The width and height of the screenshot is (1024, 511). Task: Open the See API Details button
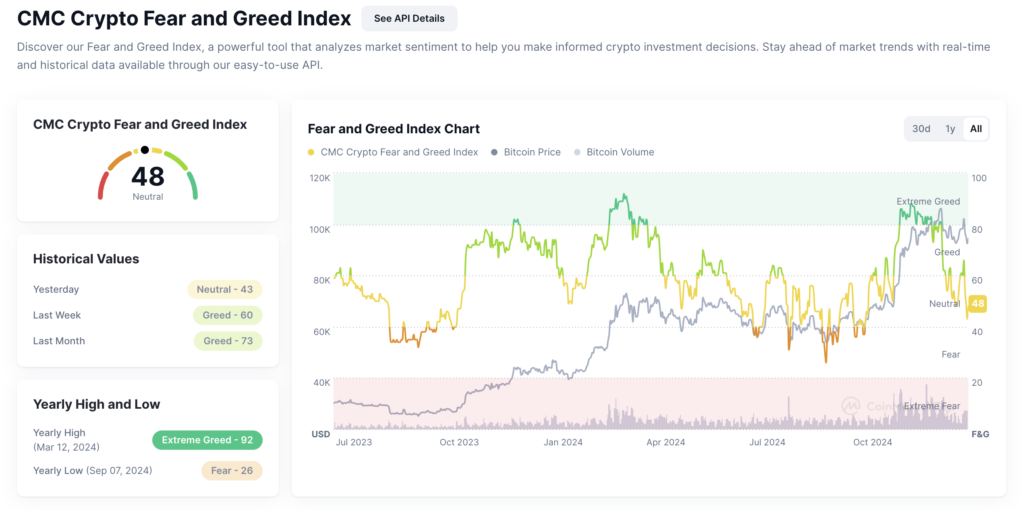pyautogui.click(x=409, y=18)
